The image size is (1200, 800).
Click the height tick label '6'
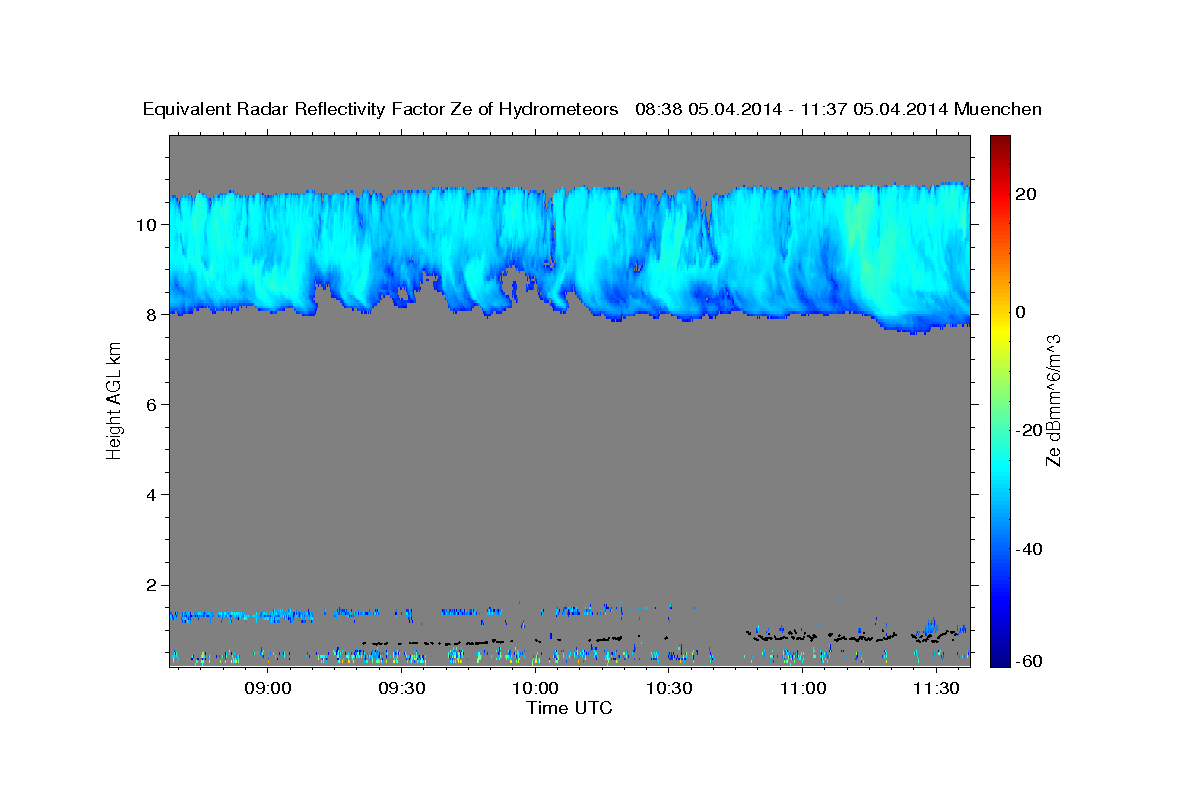pyautogui.click(x=151, y=404)
